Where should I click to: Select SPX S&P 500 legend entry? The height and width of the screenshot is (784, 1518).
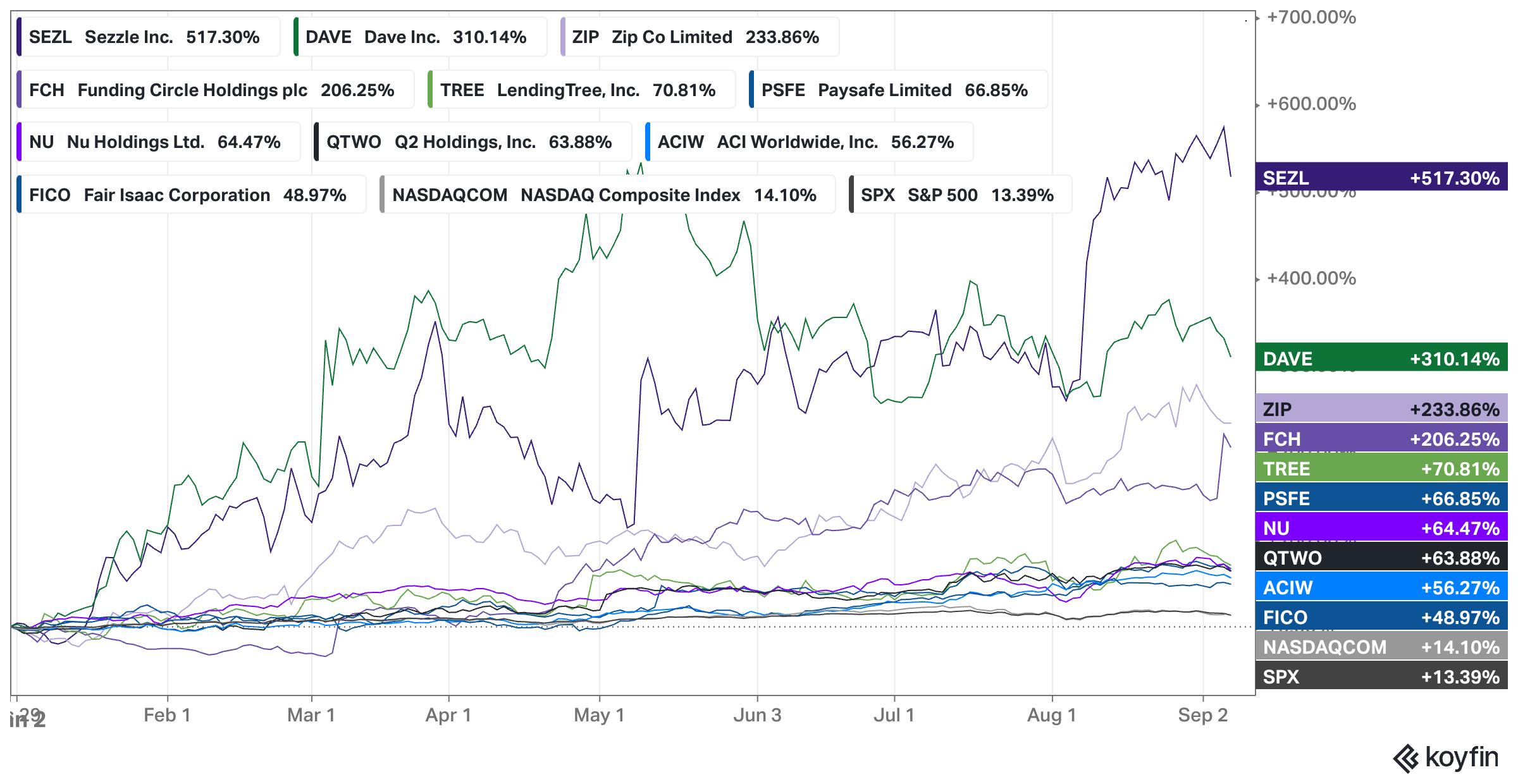click(960, 195)
